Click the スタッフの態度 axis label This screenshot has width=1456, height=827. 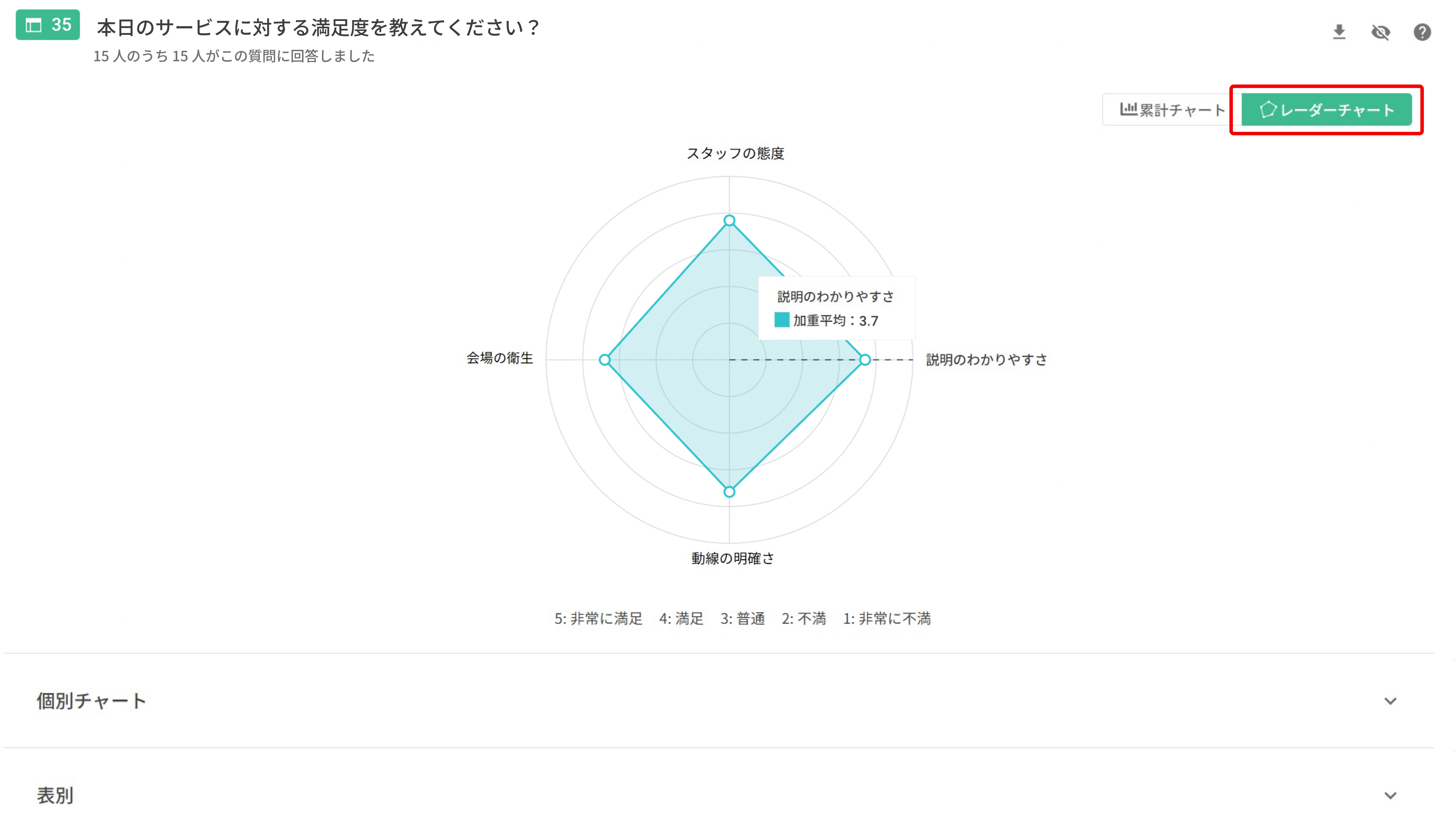coord(735,153)
